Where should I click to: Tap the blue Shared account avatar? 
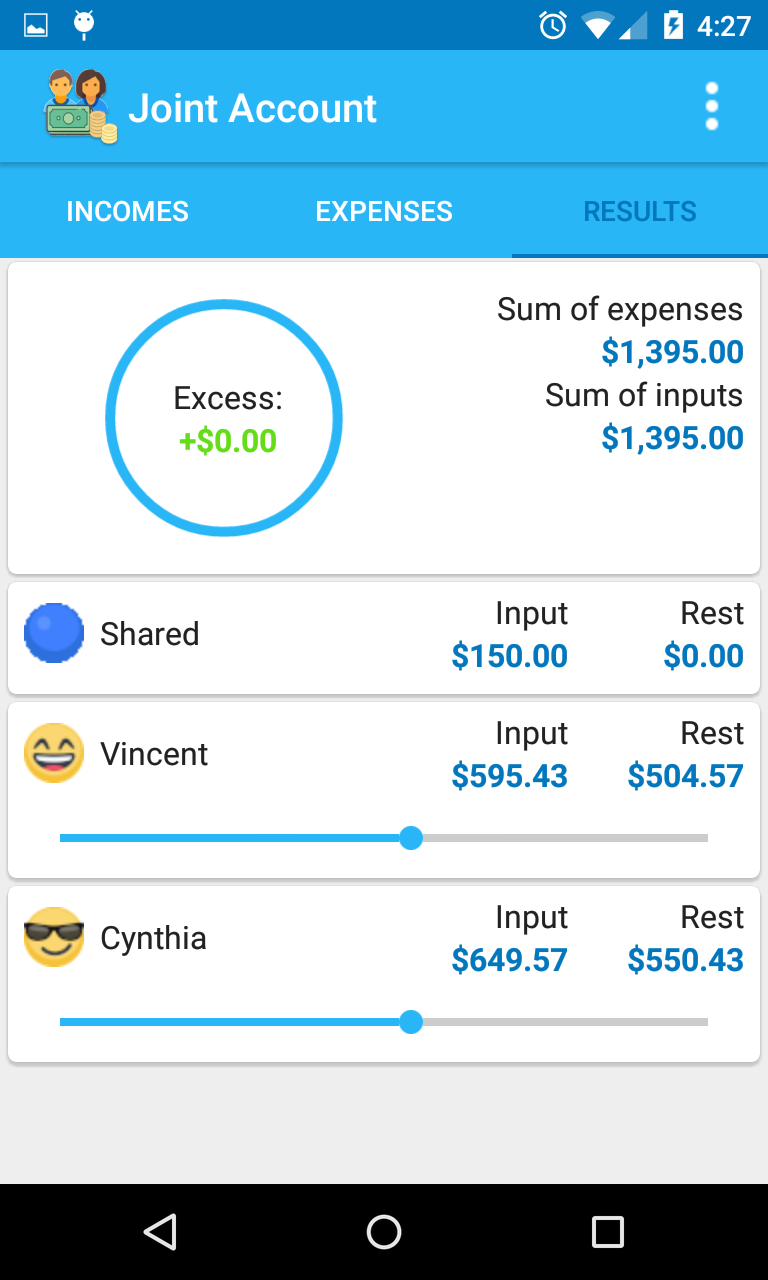coord(54,633)
